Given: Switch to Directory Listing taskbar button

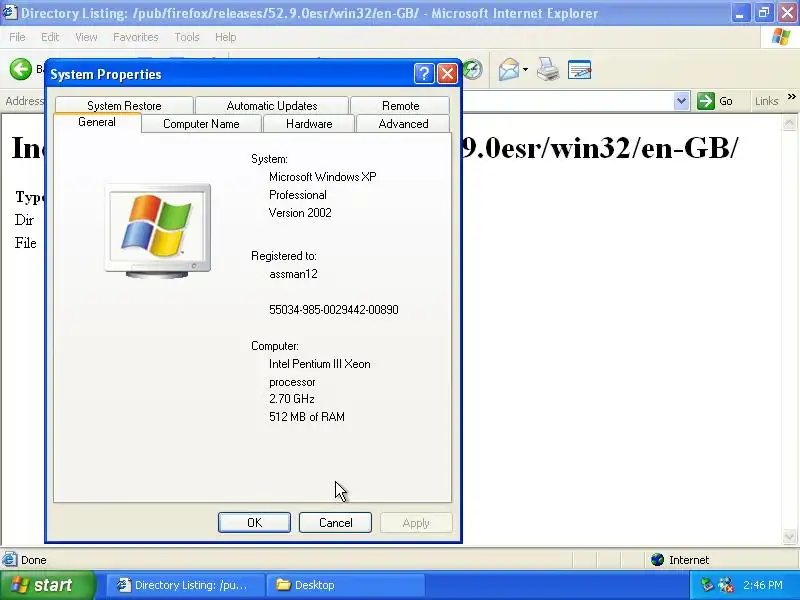Looking at the screenshot, I should pos(186,585).
